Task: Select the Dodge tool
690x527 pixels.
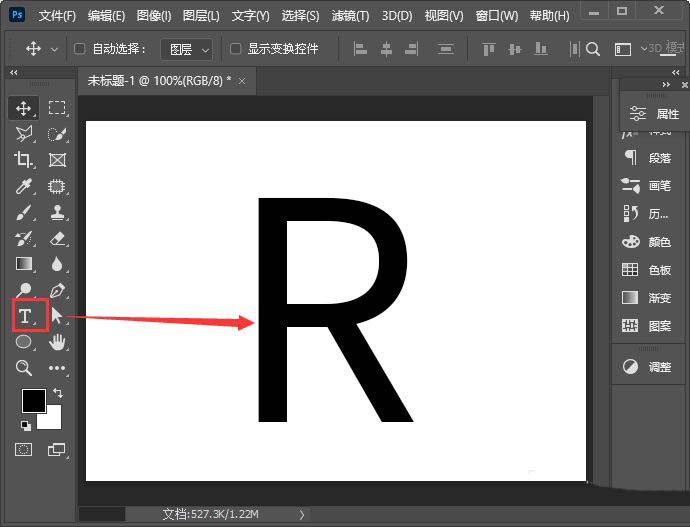Action: pyautogui.click(x=24, y=290)
